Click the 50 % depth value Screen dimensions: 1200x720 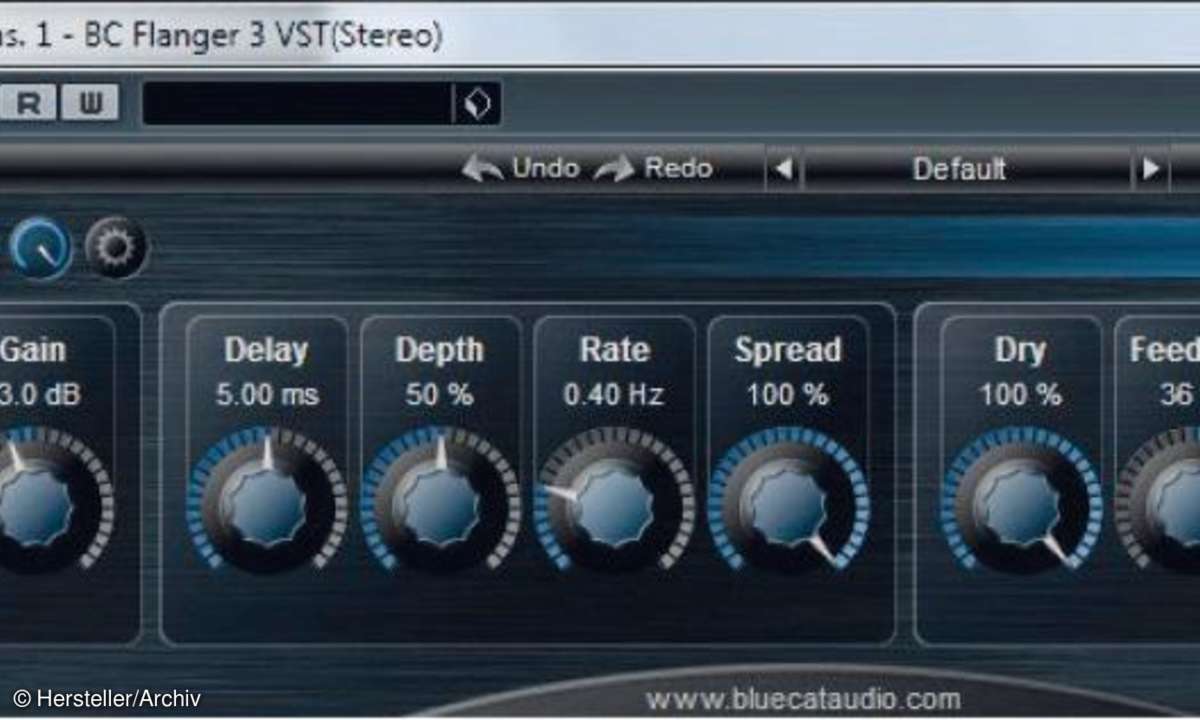[x=439, y=395]
